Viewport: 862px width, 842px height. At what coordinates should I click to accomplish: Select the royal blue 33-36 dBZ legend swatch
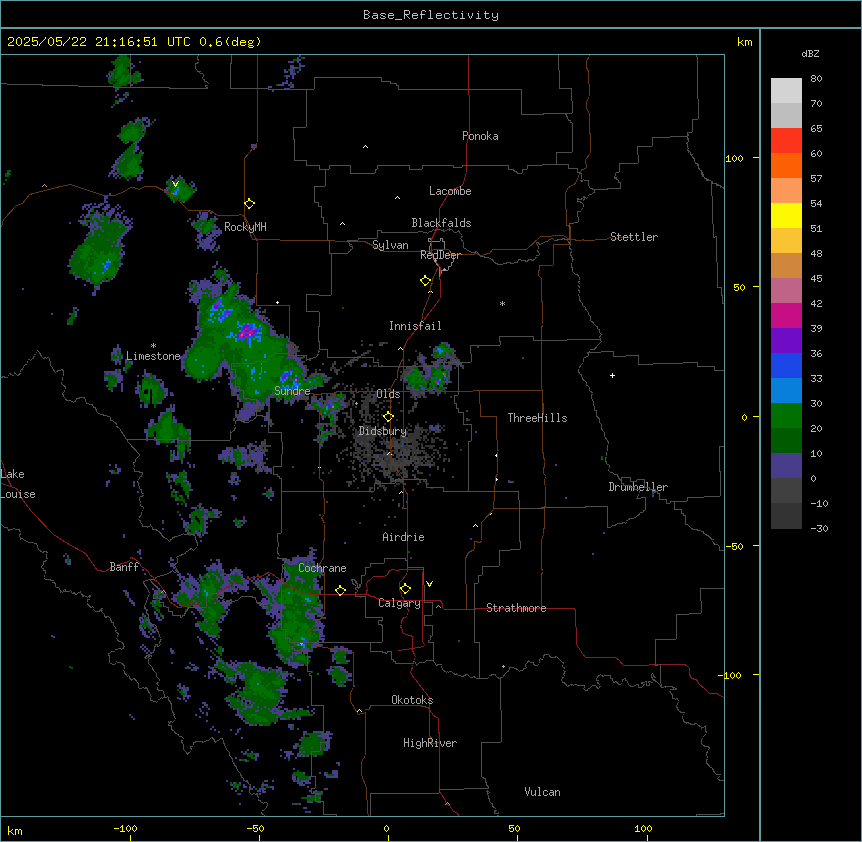(786, 366)
